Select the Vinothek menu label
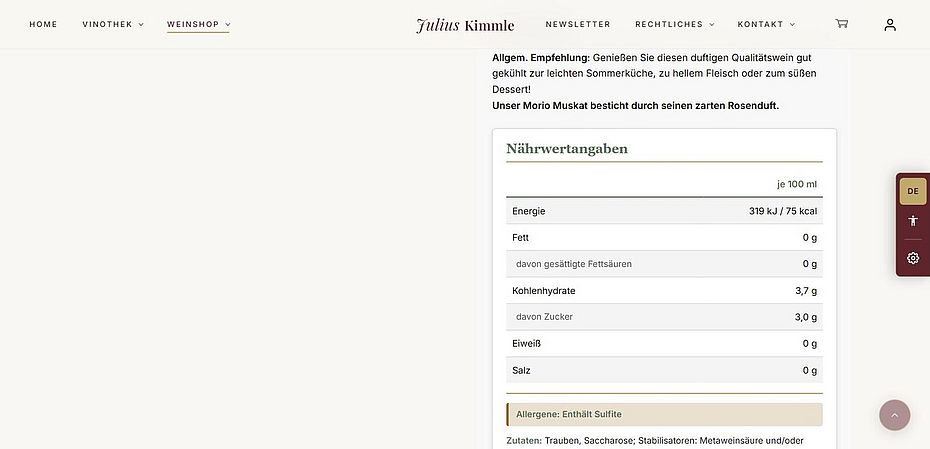Screen dimensions: 930x449 [x=107, y=24]
